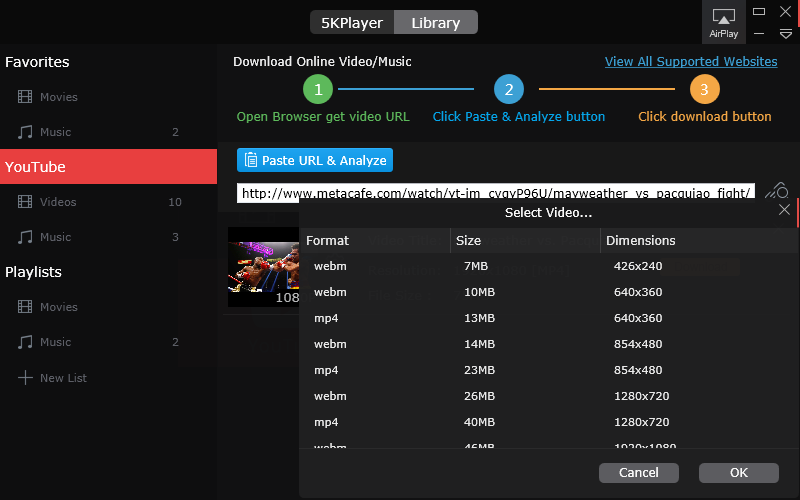
Task: Click the Favorites Movies film icon
Action: 25,96
